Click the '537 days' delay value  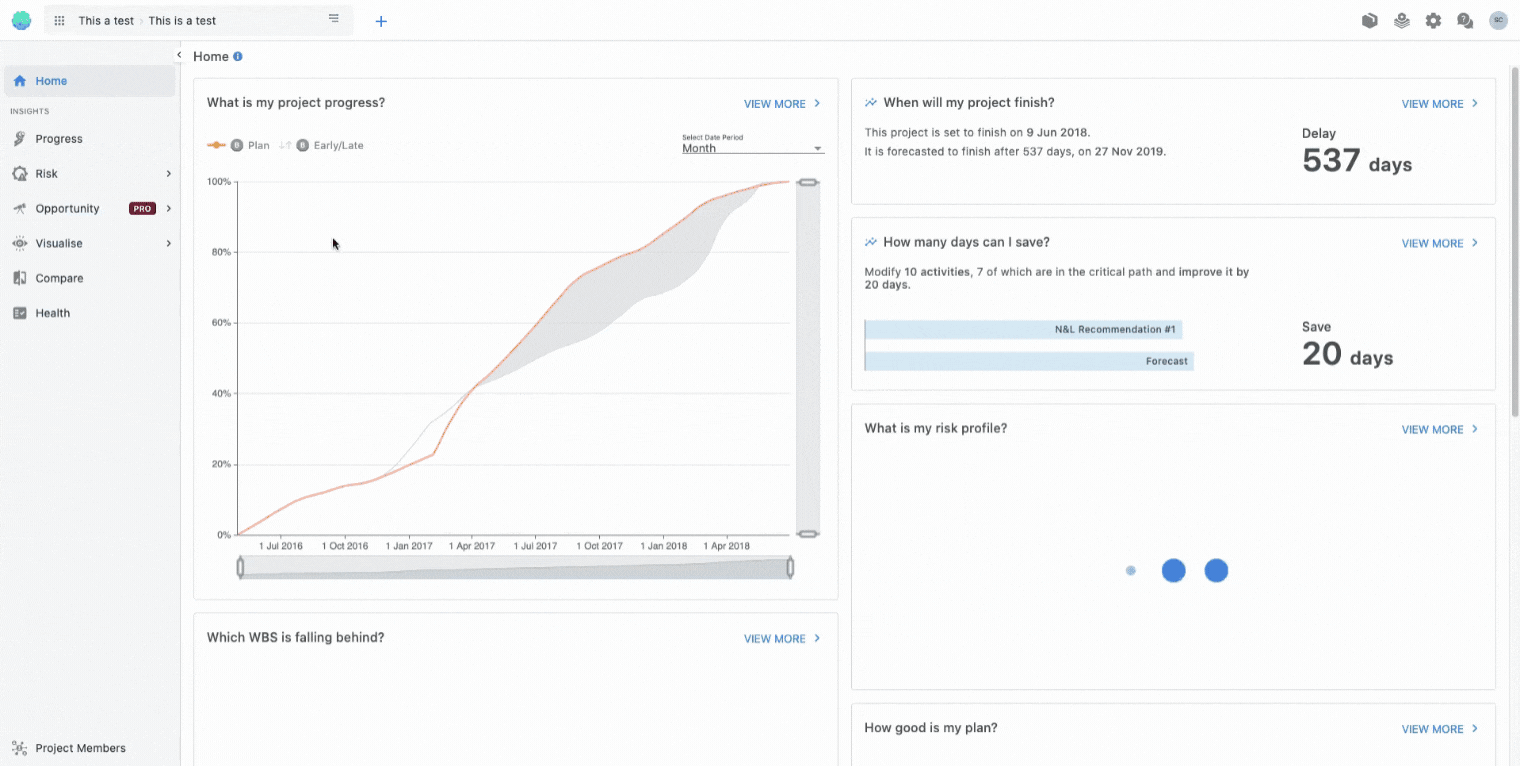1357,162
